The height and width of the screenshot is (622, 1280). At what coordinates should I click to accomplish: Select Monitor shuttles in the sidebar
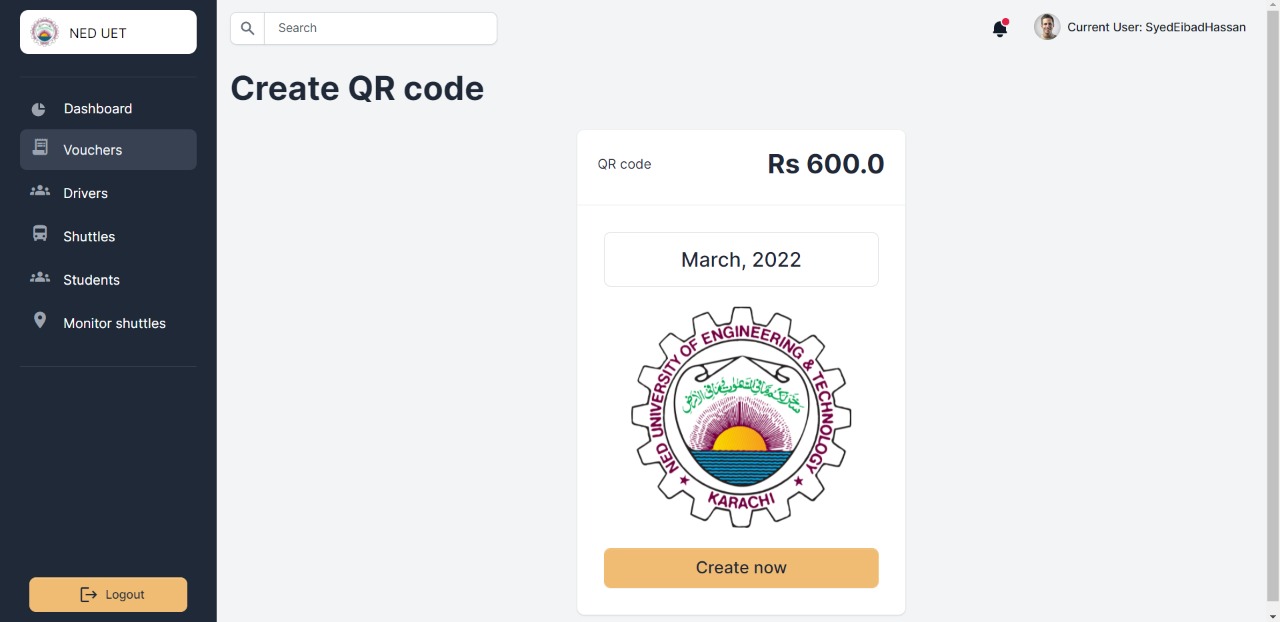(114, 323)
